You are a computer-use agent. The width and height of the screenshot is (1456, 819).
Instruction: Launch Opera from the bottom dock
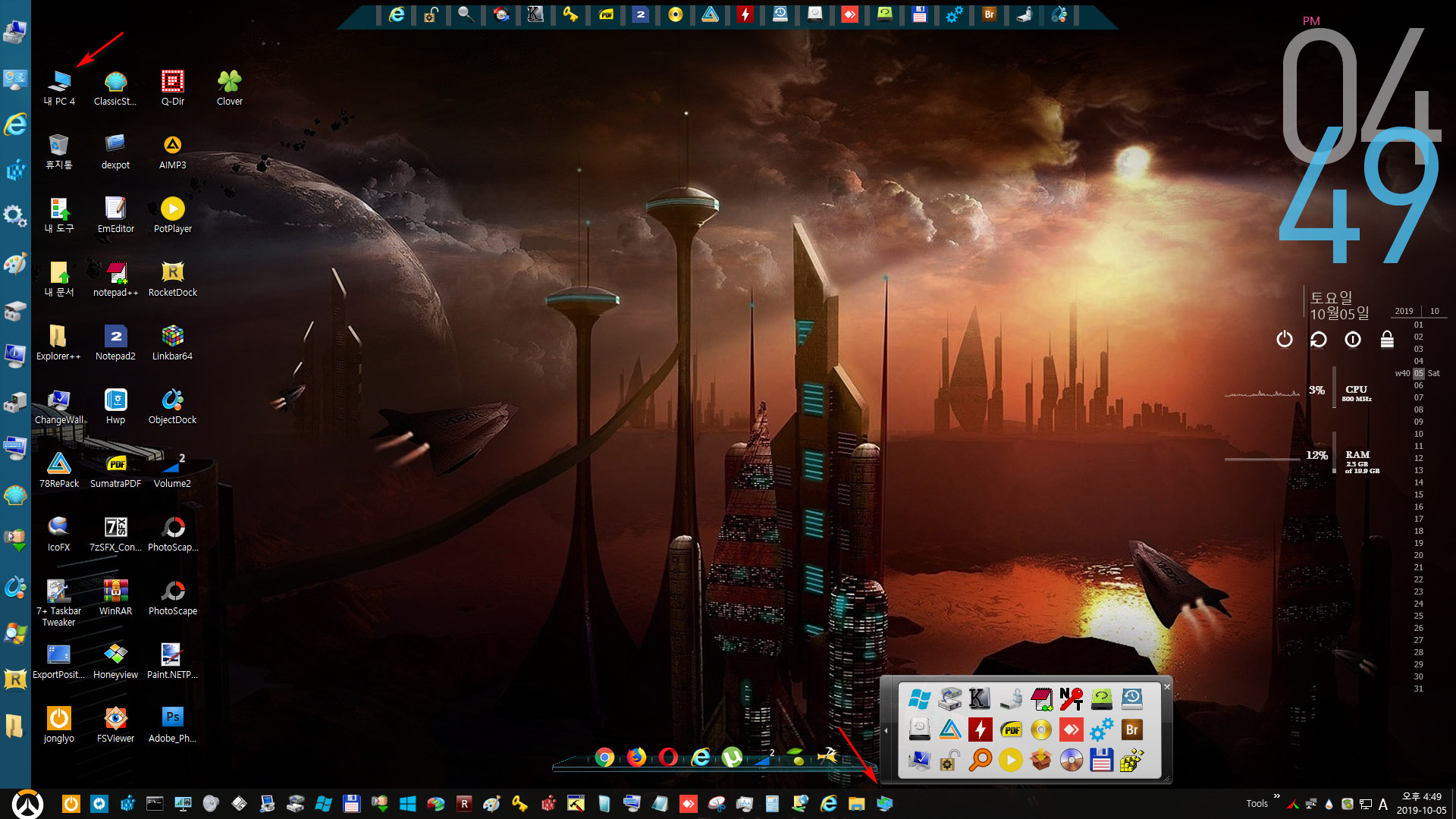[668, 757]
